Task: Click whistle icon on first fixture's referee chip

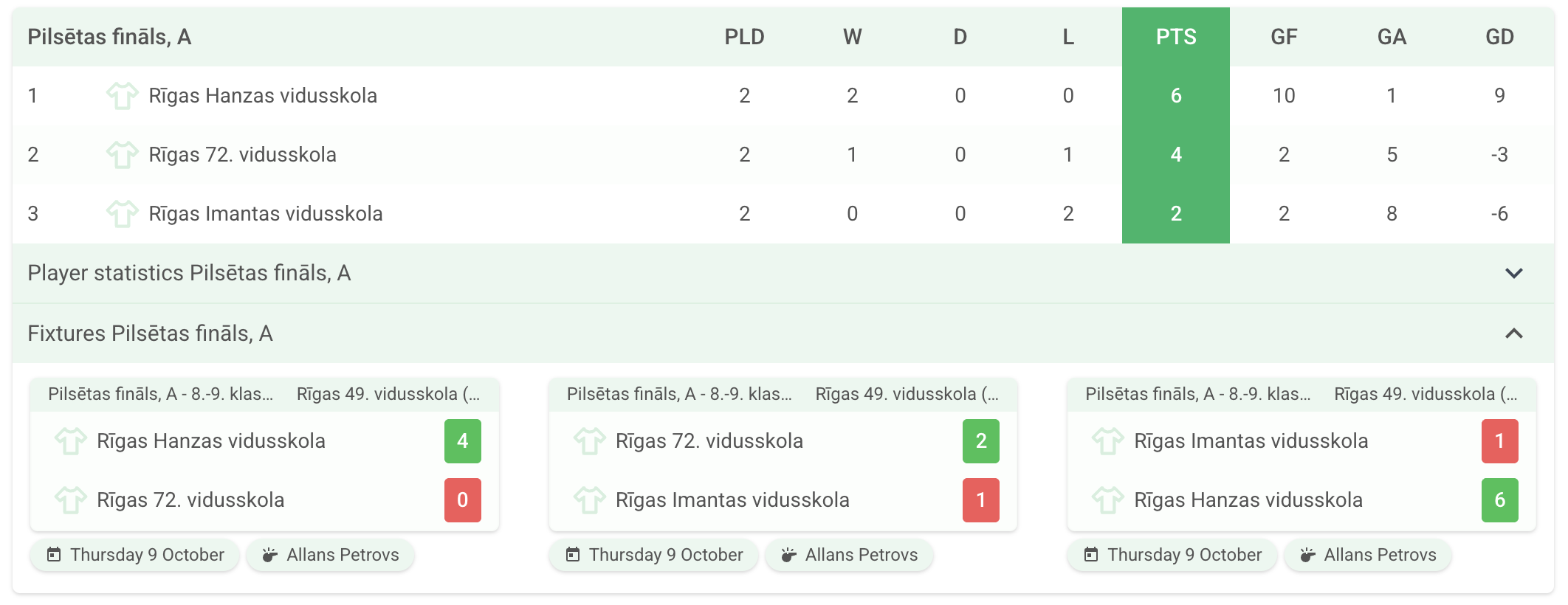Action: point(270,555)
